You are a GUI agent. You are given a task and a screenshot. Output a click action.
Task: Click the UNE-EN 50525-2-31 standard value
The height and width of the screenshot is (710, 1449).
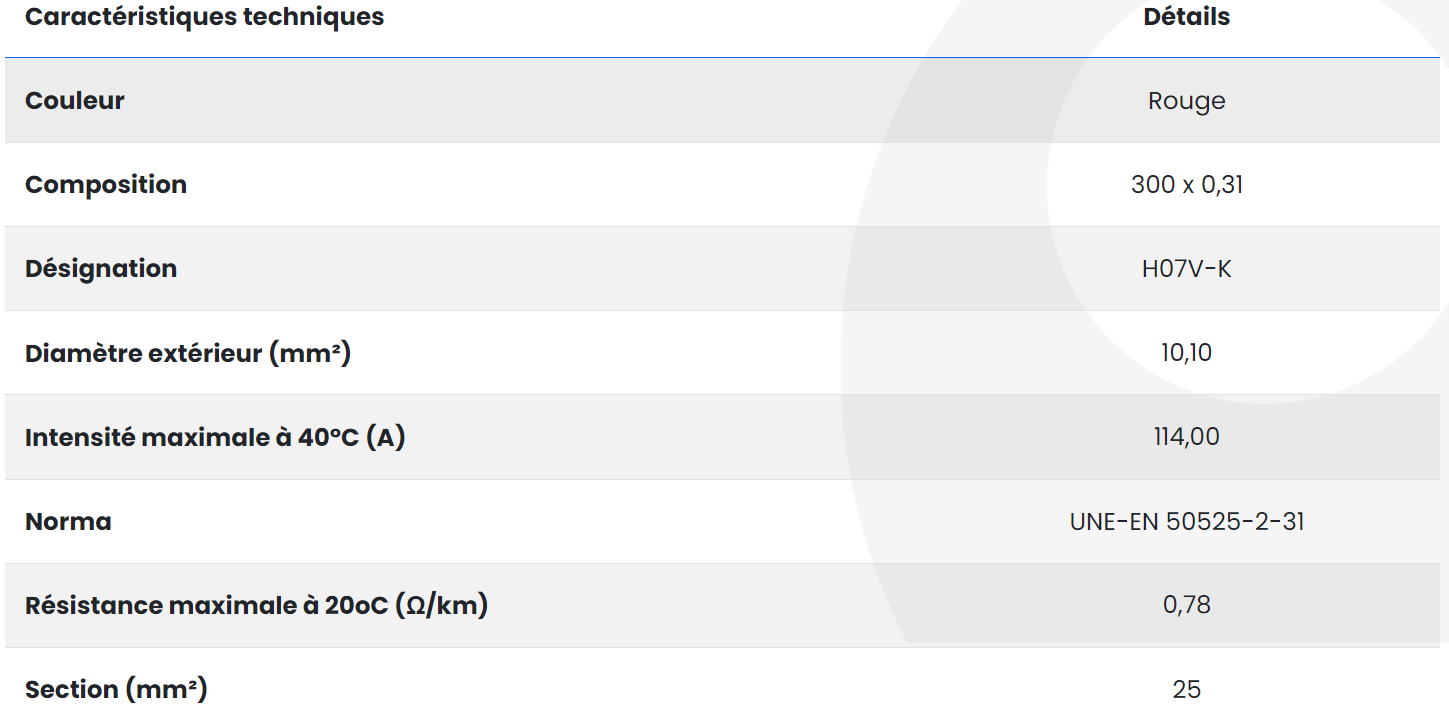1186,521
